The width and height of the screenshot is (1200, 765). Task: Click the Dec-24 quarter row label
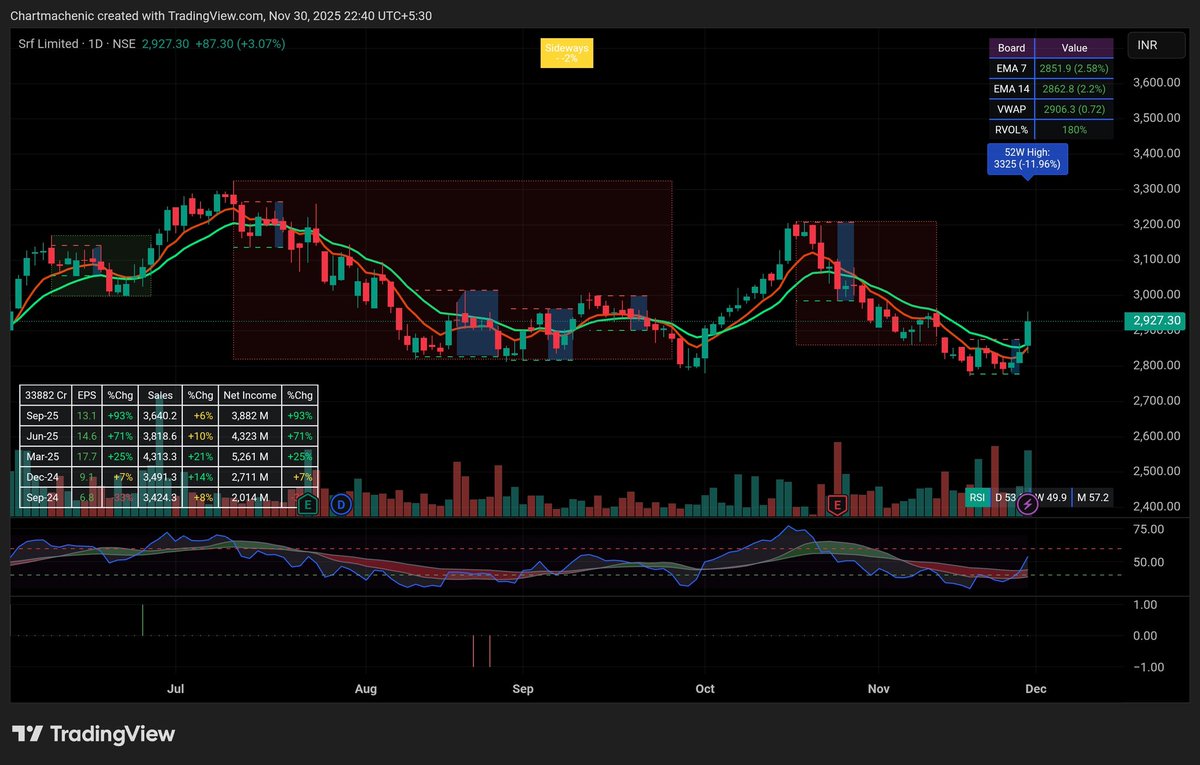[x=44, y=477]
